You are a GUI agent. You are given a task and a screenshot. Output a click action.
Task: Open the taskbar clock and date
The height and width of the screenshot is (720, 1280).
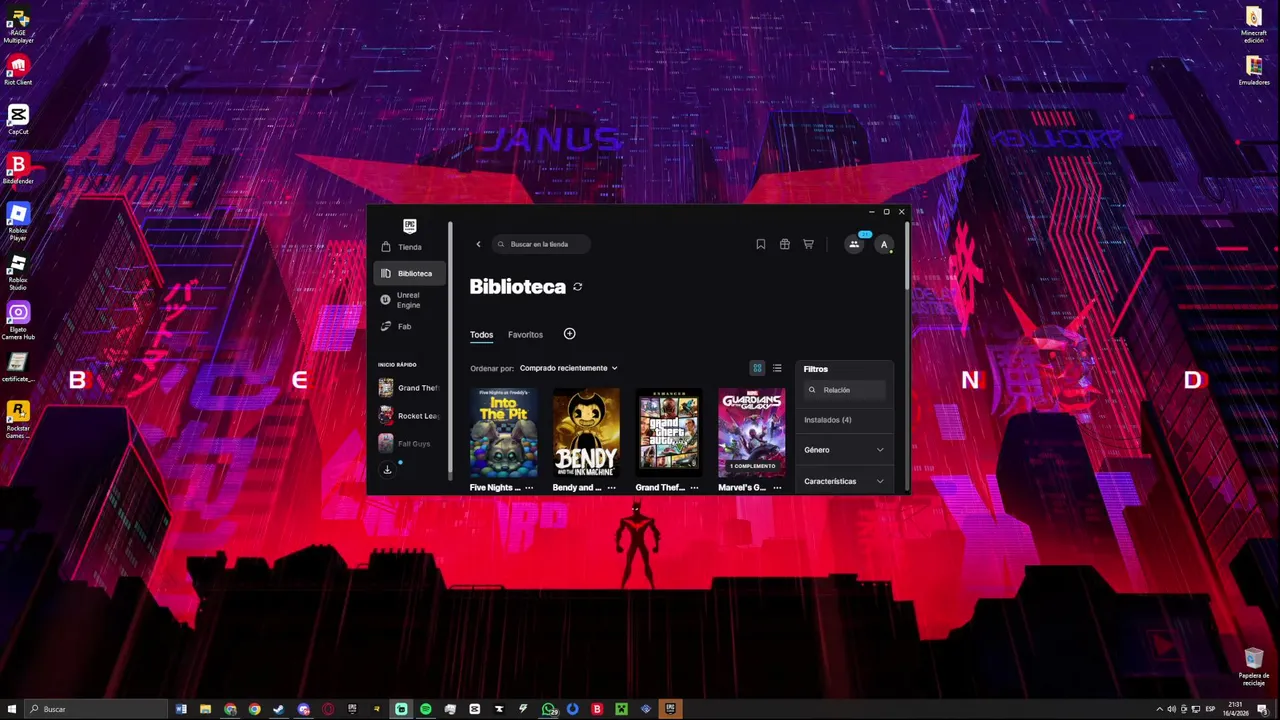tap(1236, 709)
